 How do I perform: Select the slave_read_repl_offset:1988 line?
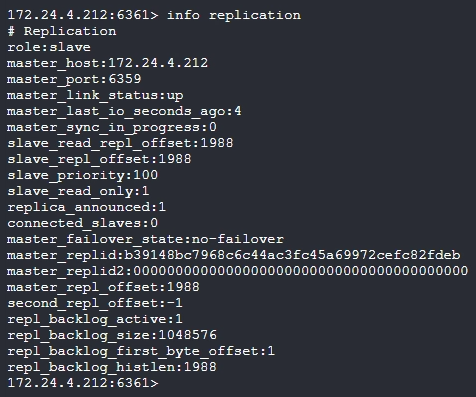click(x=120, y=143)
